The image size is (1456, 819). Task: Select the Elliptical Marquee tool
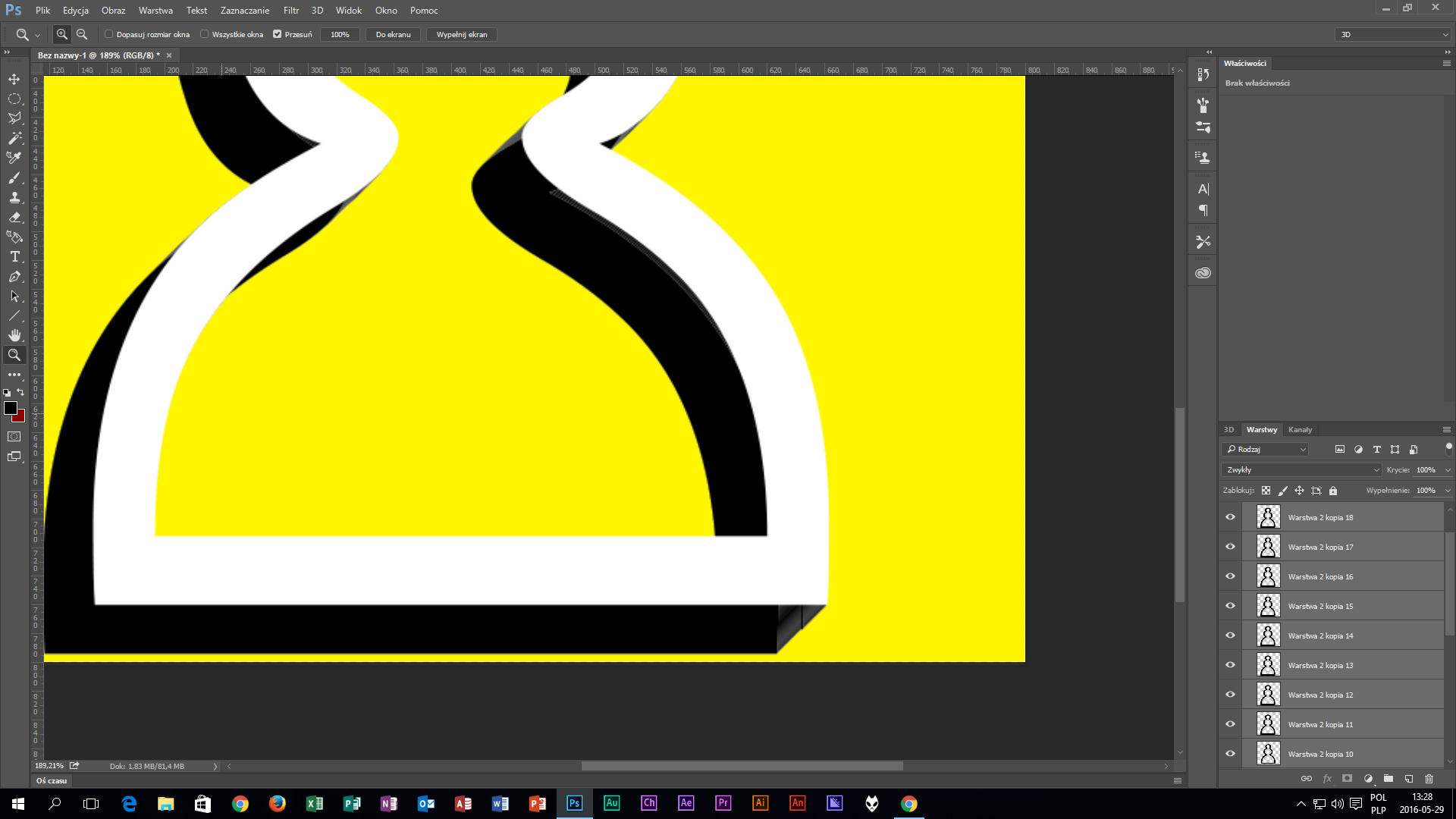14,99
